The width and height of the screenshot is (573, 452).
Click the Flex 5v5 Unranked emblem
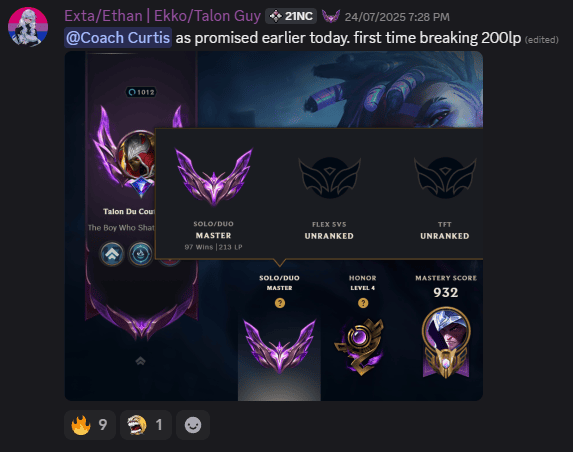click(x=329, y=178)
